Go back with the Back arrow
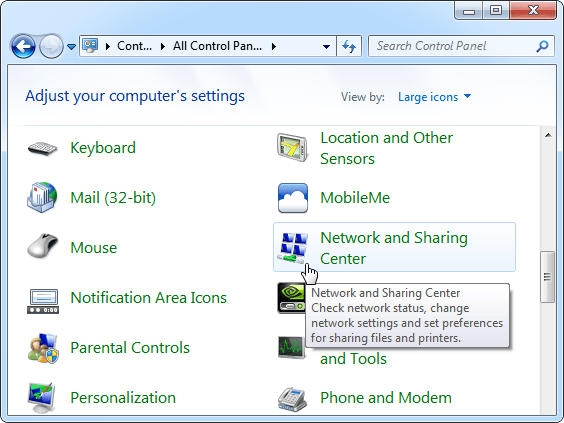This screenshot has width=564, height=423. [x=23, y=46]
